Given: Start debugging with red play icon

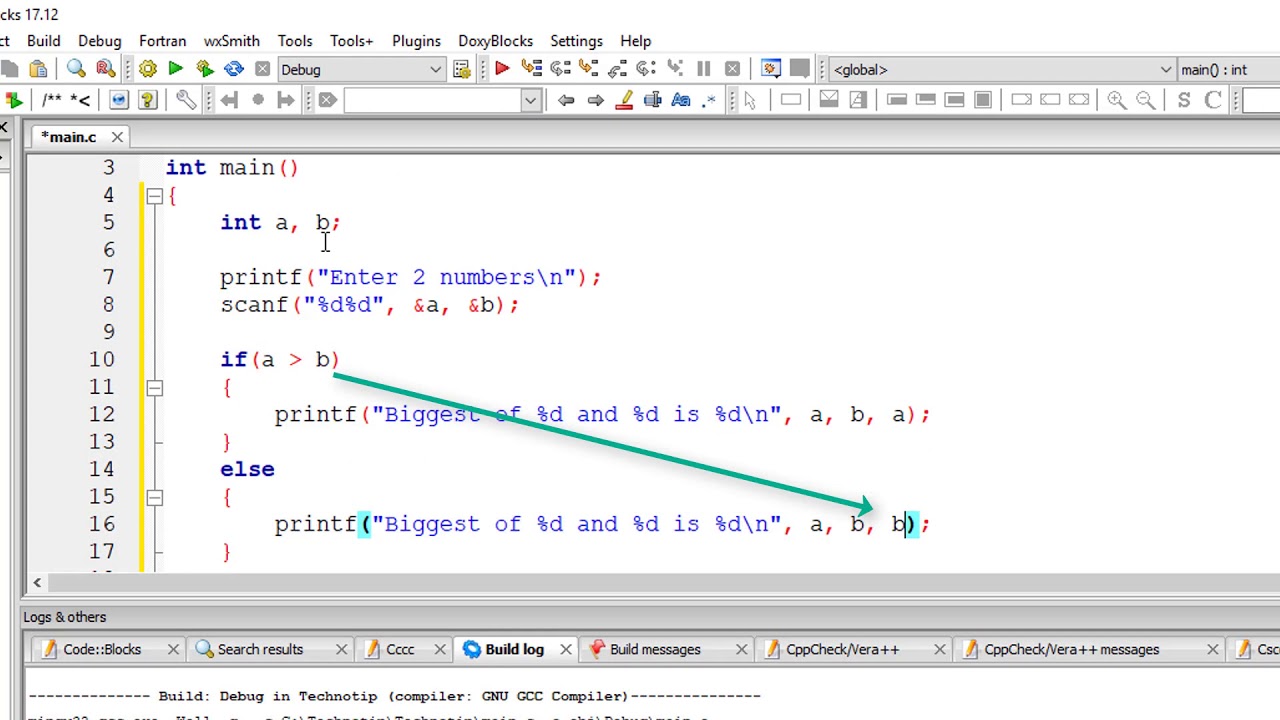Looking at the screenshot, I should 502,69.
